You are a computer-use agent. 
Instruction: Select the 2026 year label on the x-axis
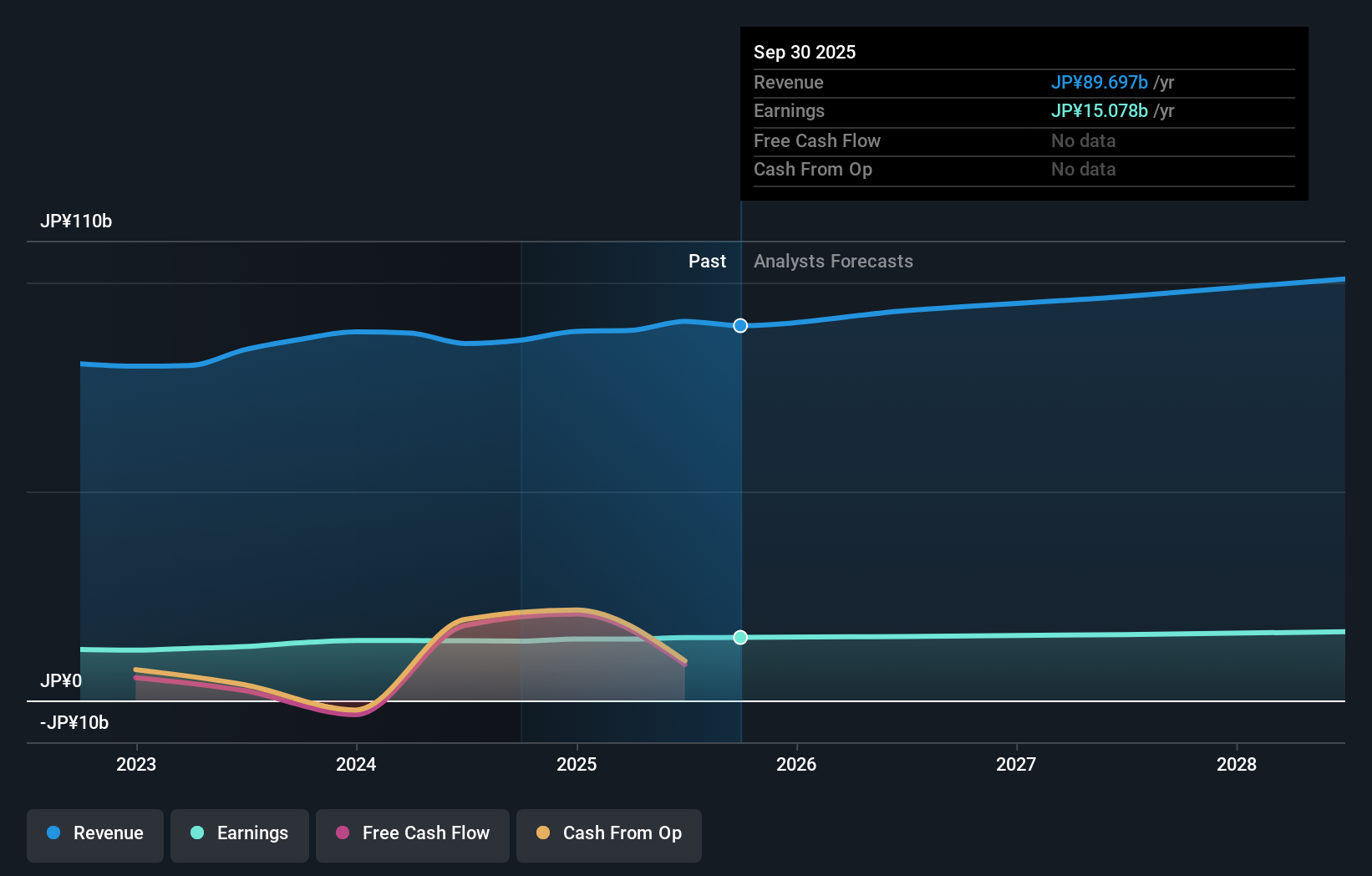[x=797, y=764]
